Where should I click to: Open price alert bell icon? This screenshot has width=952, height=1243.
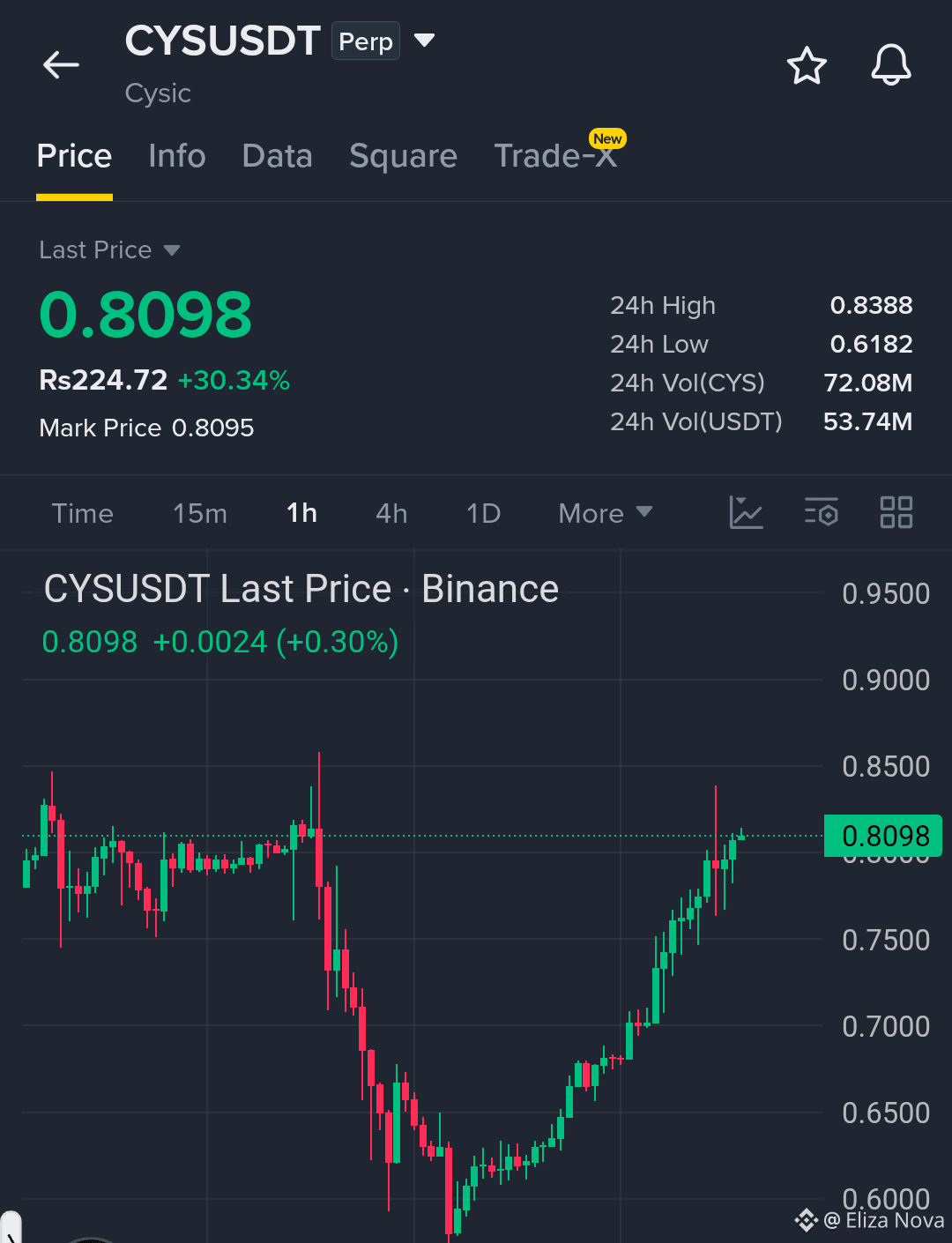[891, 65]
